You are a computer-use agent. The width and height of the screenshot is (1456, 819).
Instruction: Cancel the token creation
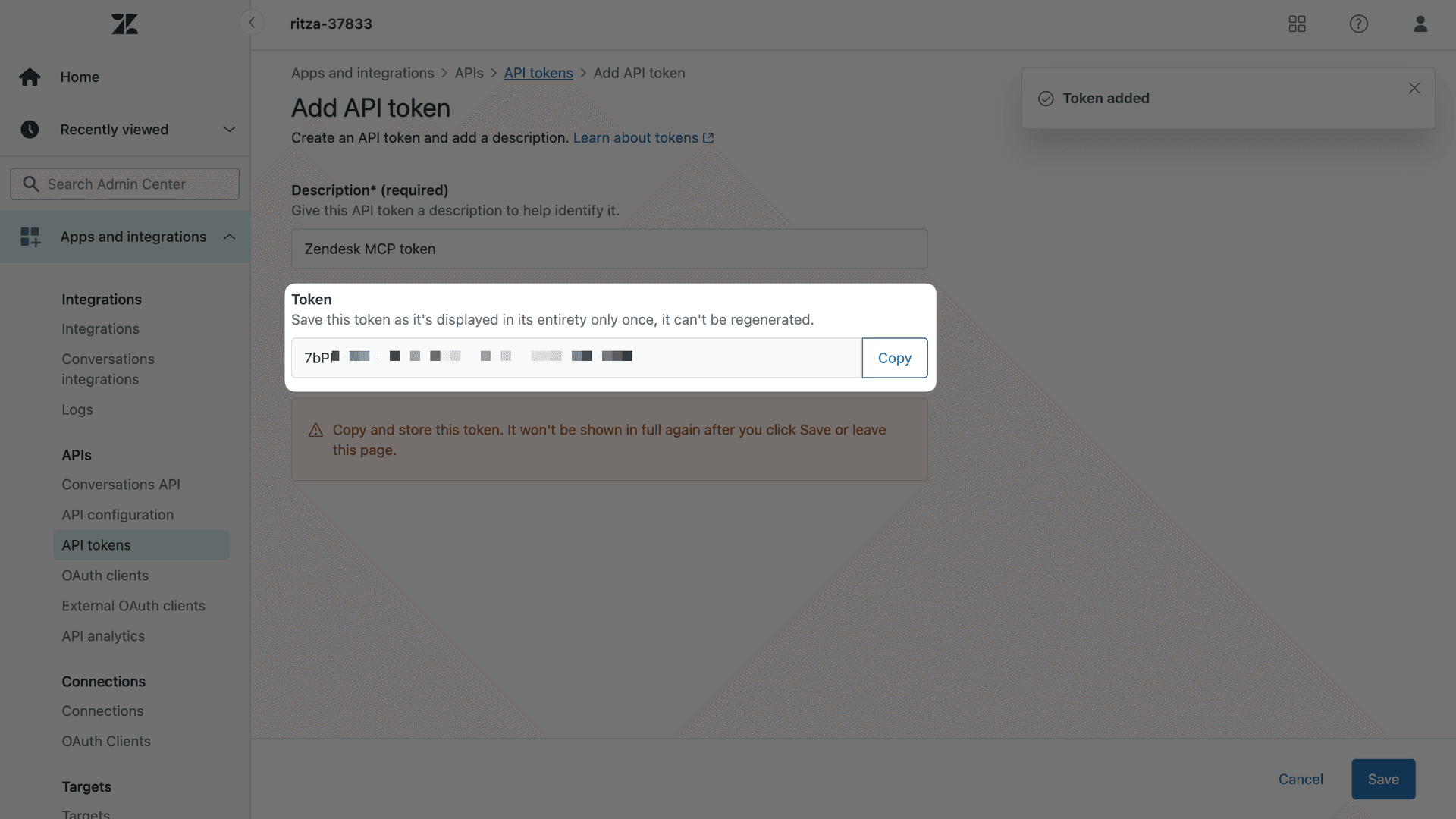click(x=1301, y=779)
